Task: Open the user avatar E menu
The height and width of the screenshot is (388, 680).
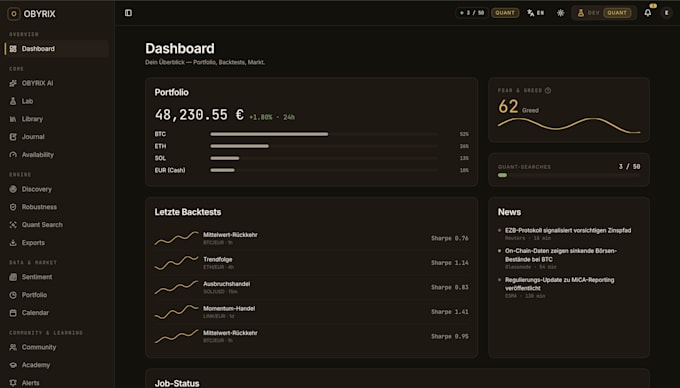Action: pos(667,13)
